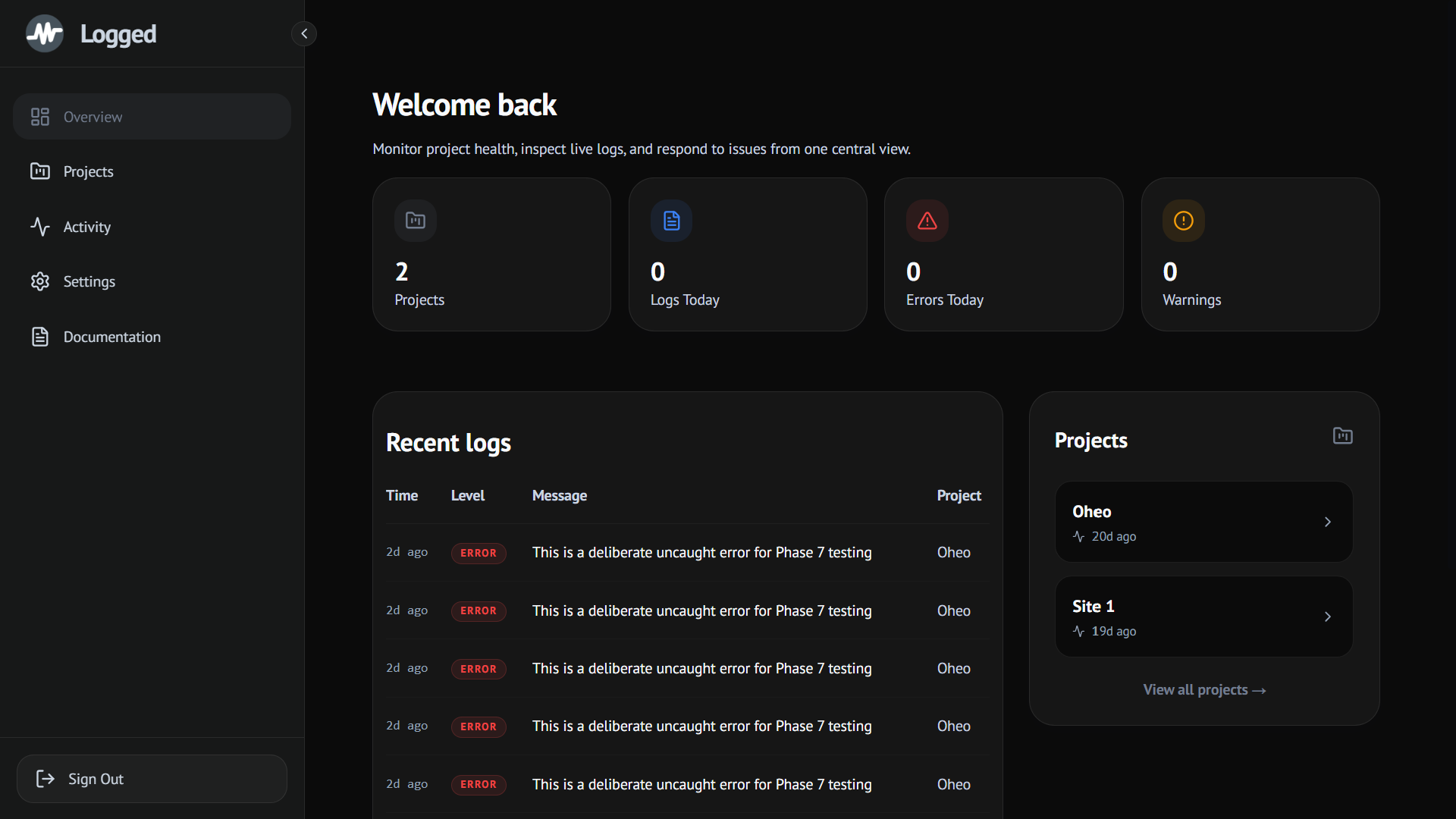1456x819 pixels.
Task: Click the chevron on the Oheo project card
Action: tap(1328, 522)
